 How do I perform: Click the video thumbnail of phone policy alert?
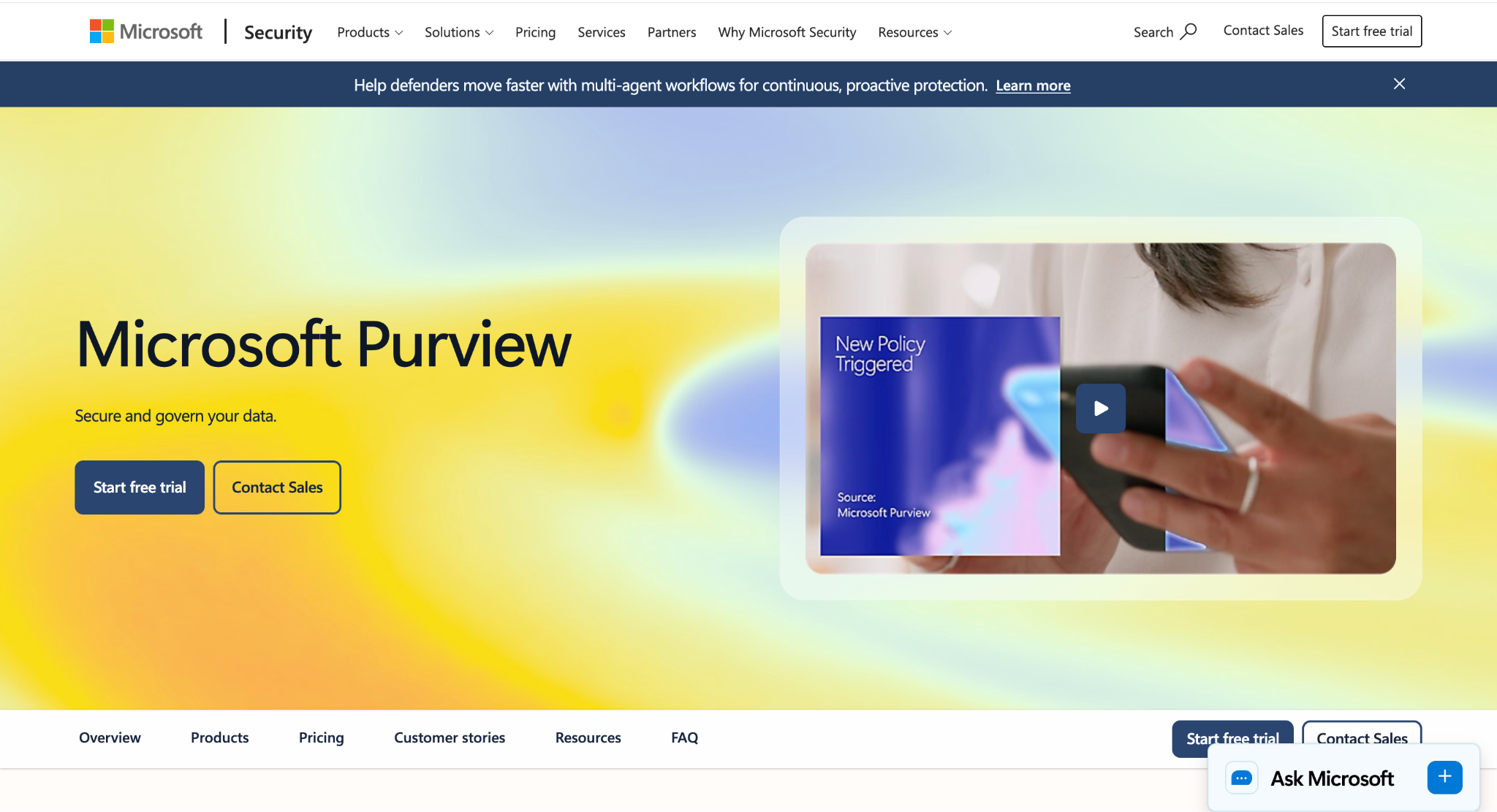tap(1100, 409)
